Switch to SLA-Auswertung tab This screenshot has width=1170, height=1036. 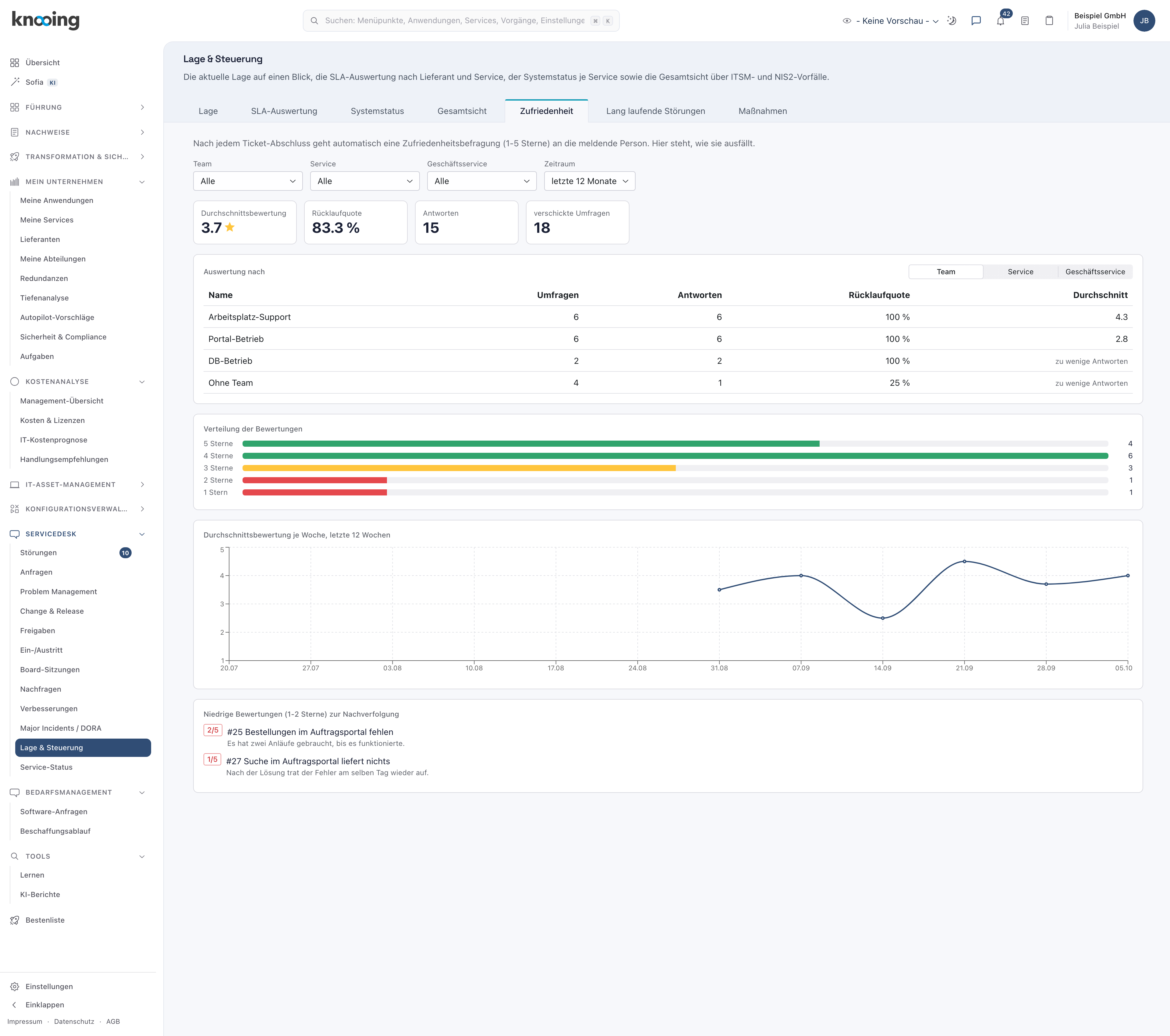(x=284, y=111)
